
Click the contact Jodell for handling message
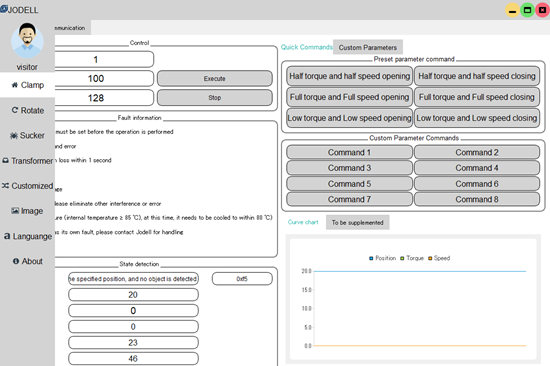coord(119,232)
